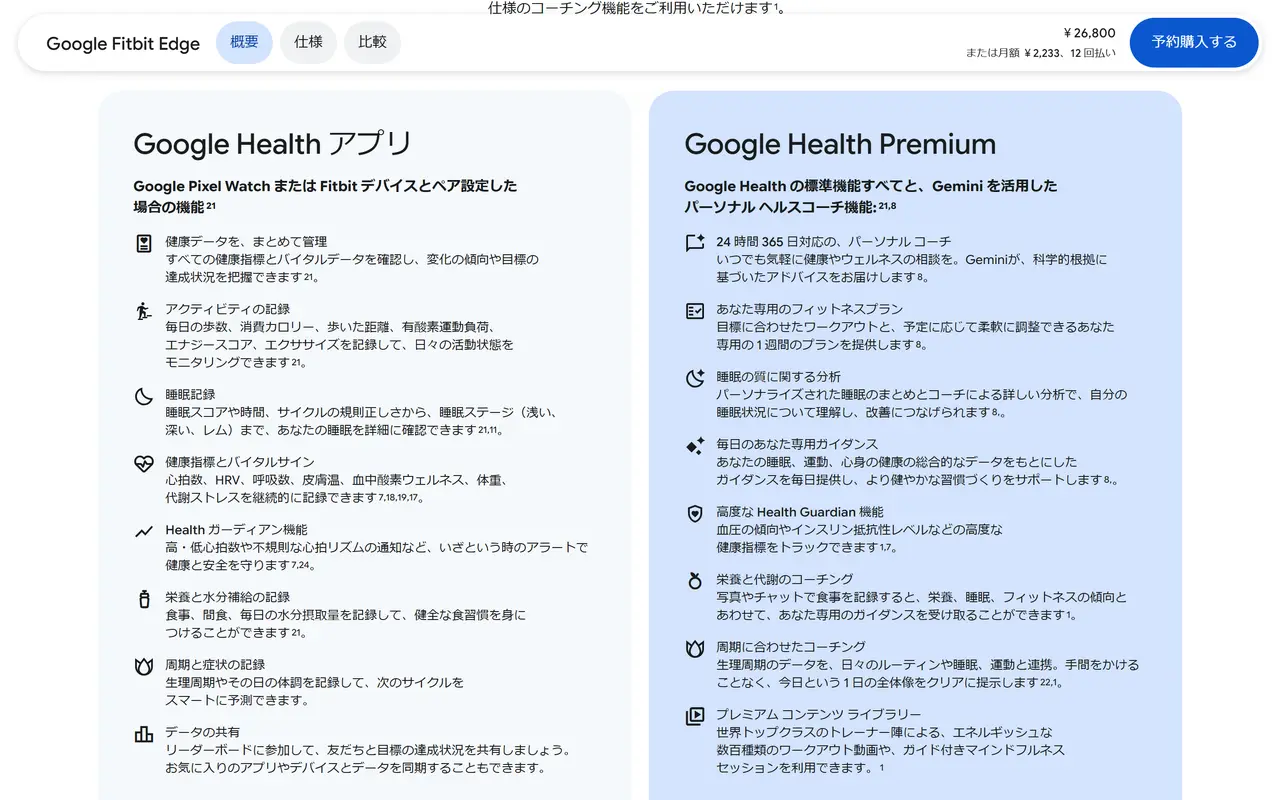Click the プレミアム コンテンツ ライブラリー title

[x=818, y=714]
